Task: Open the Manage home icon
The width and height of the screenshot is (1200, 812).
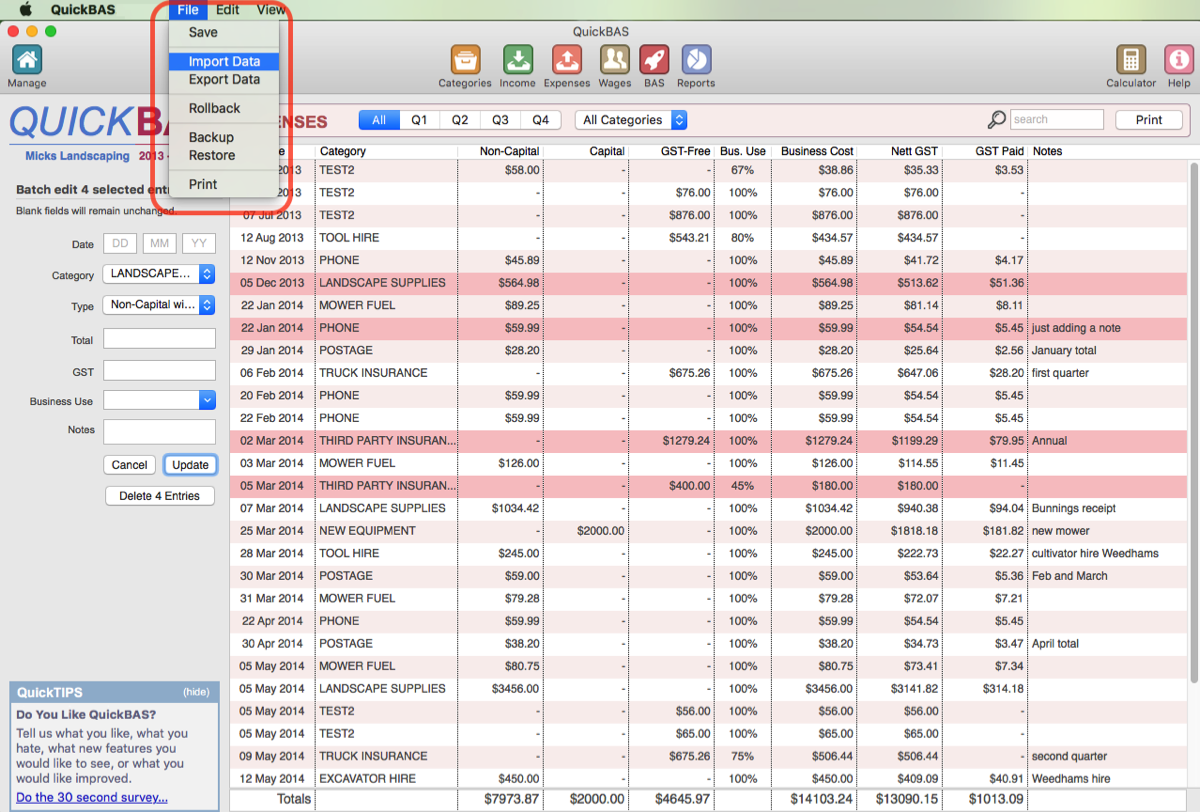Action: point(26,60)
